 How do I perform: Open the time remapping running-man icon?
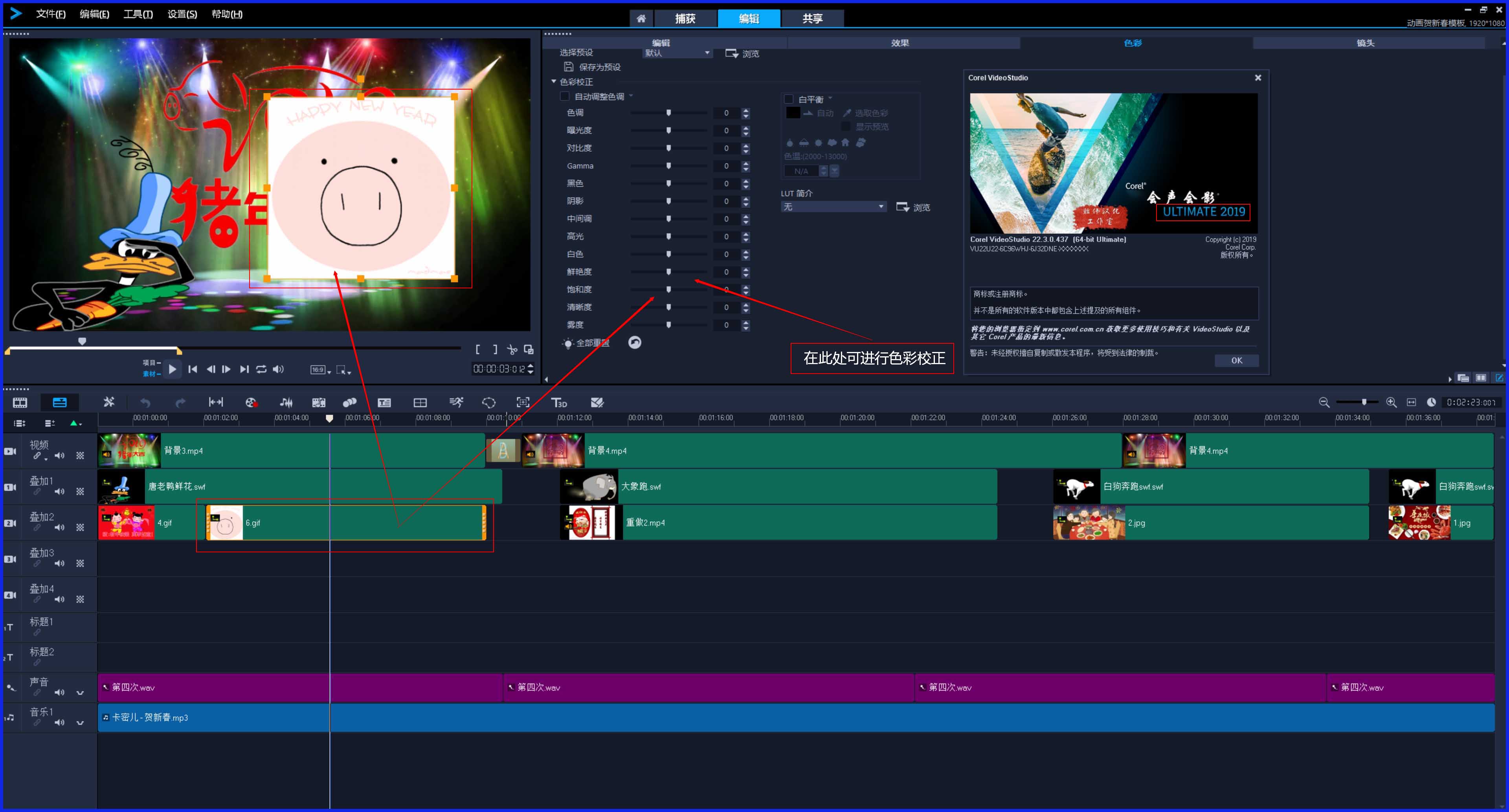[456, 402]
